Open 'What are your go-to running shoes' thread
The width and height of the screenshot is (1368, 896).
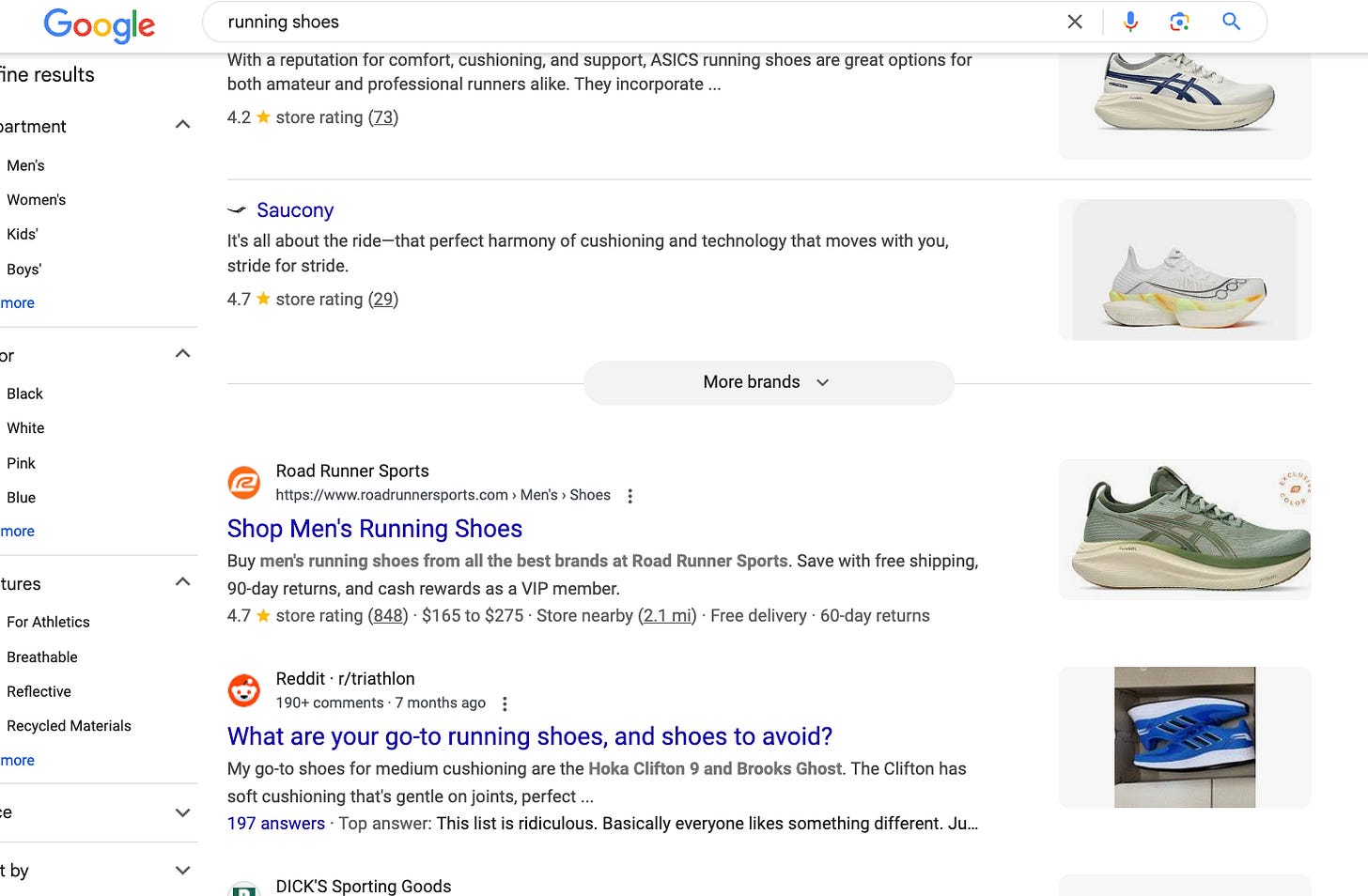coord(530,736)
